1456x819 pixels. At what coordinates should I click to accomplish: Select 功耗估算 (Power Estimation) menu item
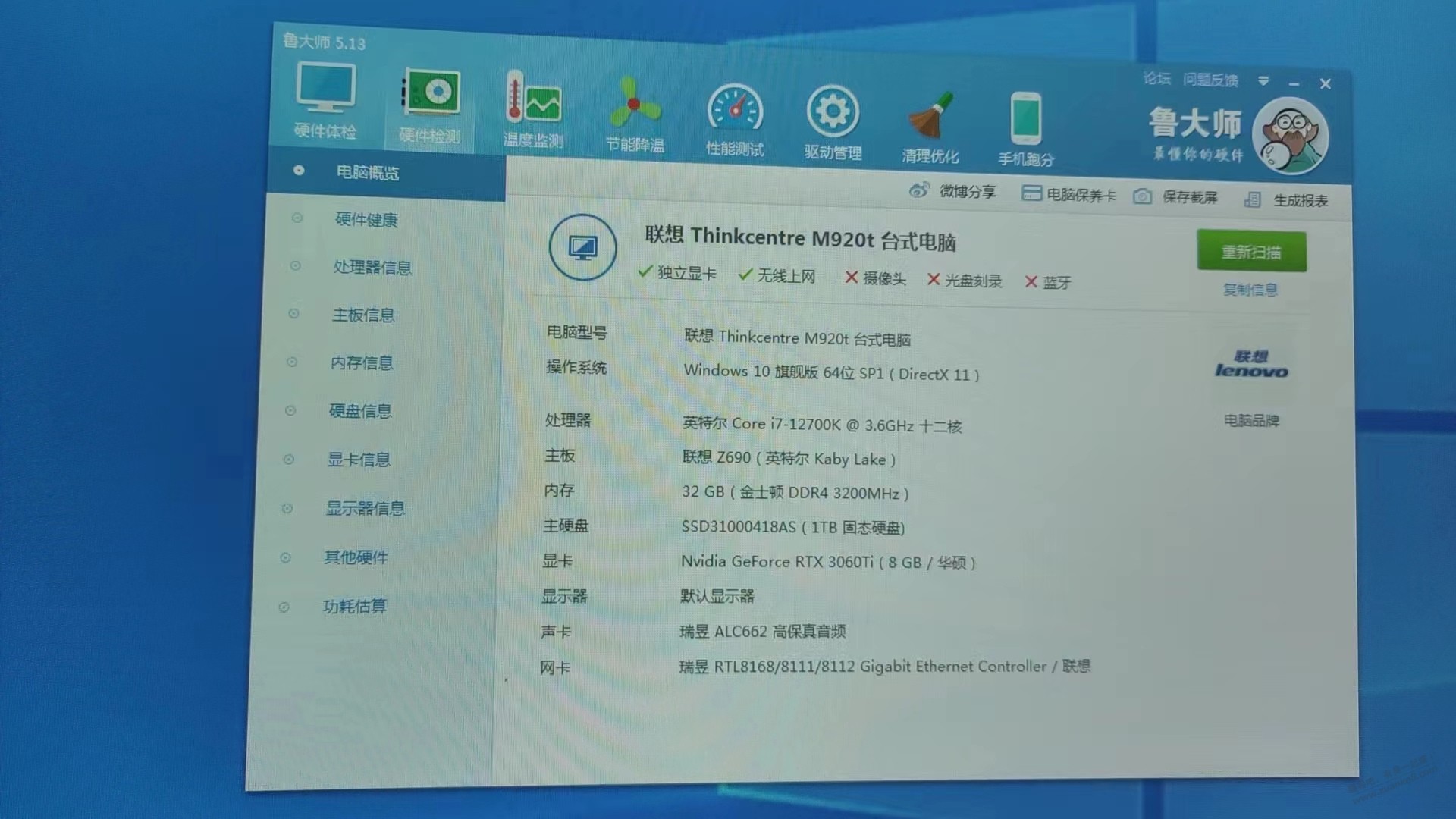357,606
